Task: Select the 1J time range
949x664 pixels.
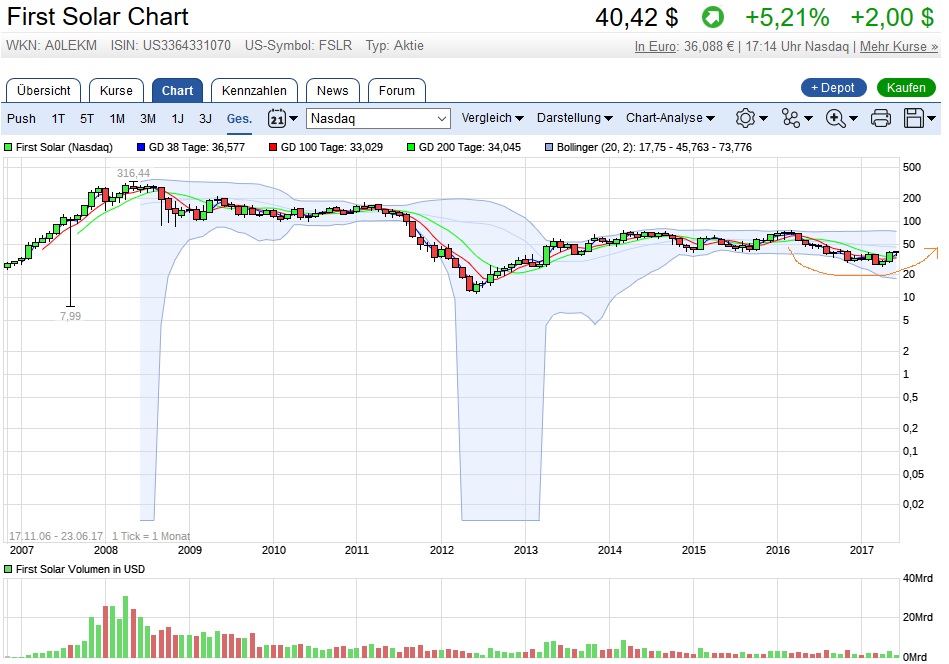Action: click(x=177, y=118)
